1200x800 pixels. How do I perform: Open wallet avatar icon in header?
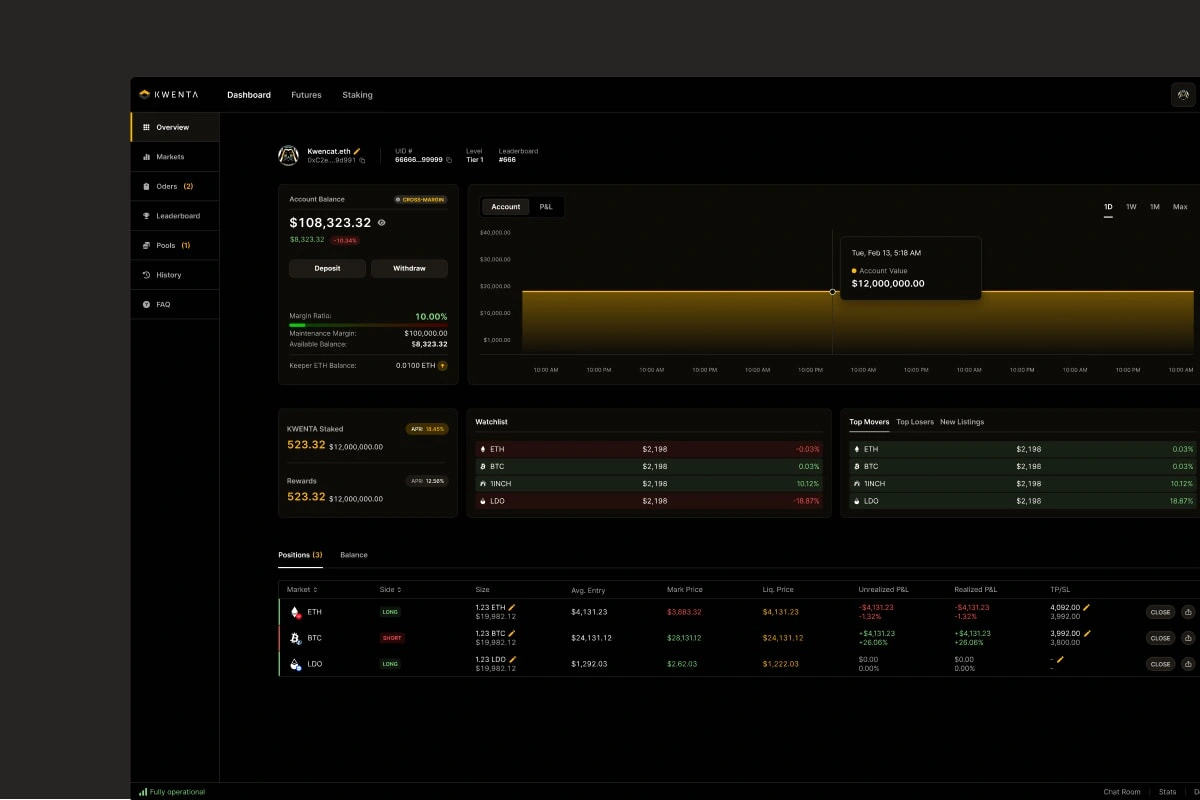coord(1183,95)
